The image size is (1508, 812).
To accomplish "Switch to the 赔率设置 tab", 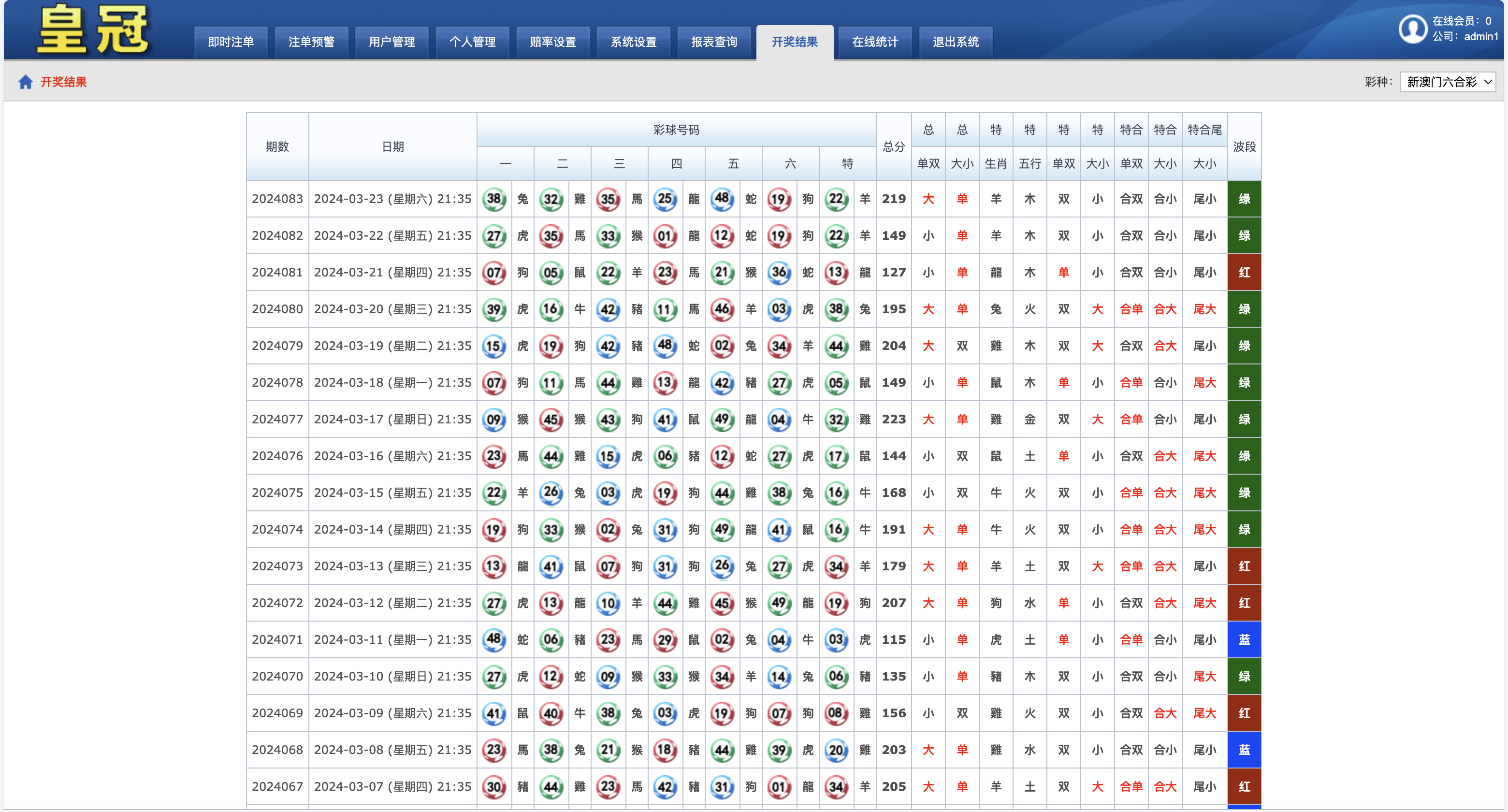I will pyautogui.click(x=552, y=42).
